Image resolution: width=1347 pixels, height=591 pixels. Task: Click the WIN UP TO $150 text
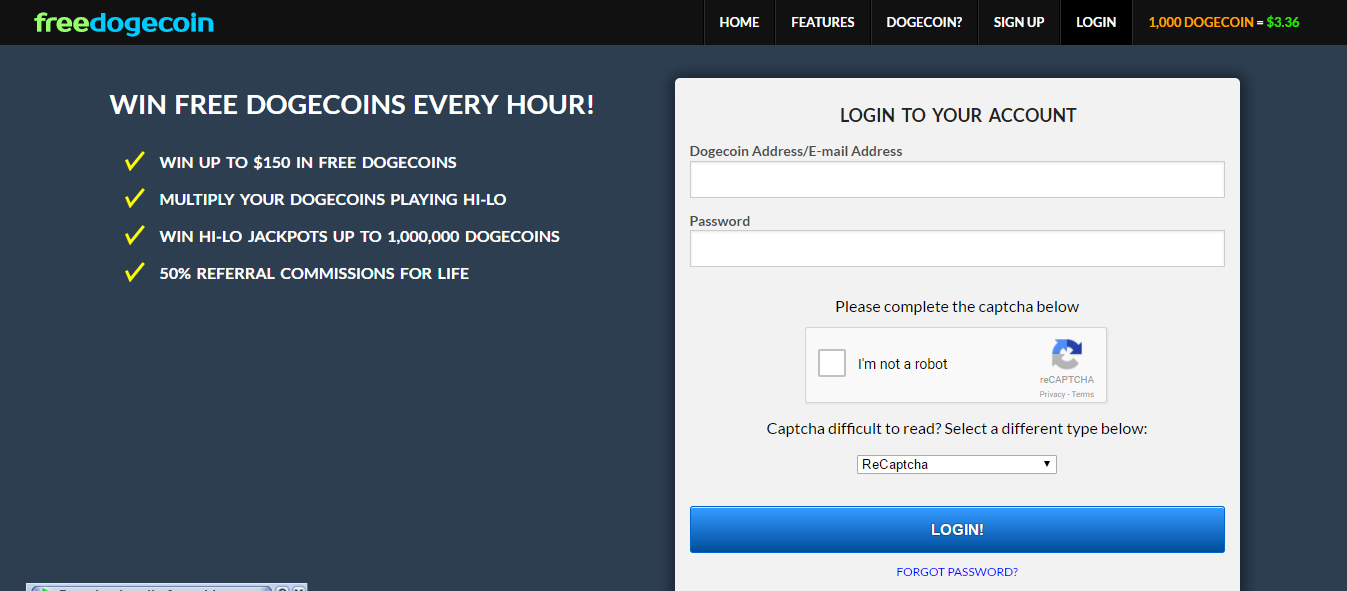click(308, 162)
